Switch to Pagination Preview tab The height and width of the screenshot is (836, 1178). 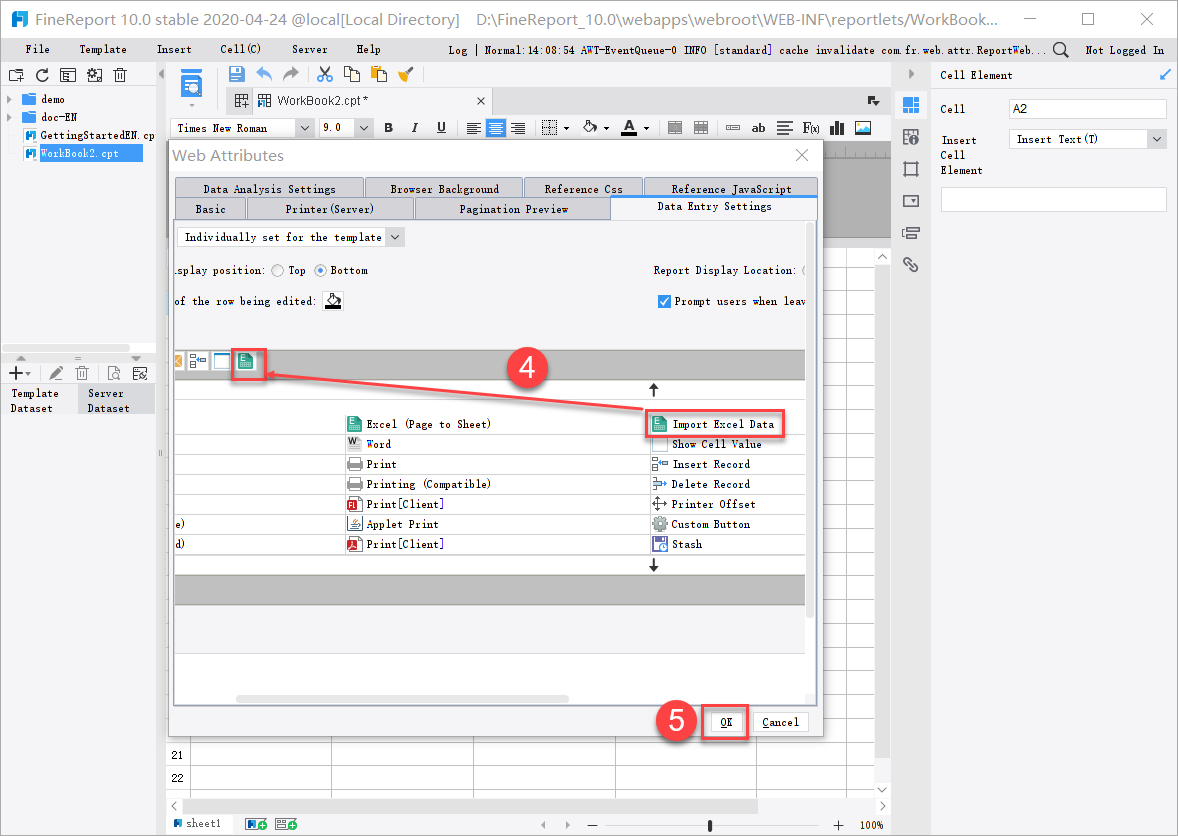click(514, 209)
